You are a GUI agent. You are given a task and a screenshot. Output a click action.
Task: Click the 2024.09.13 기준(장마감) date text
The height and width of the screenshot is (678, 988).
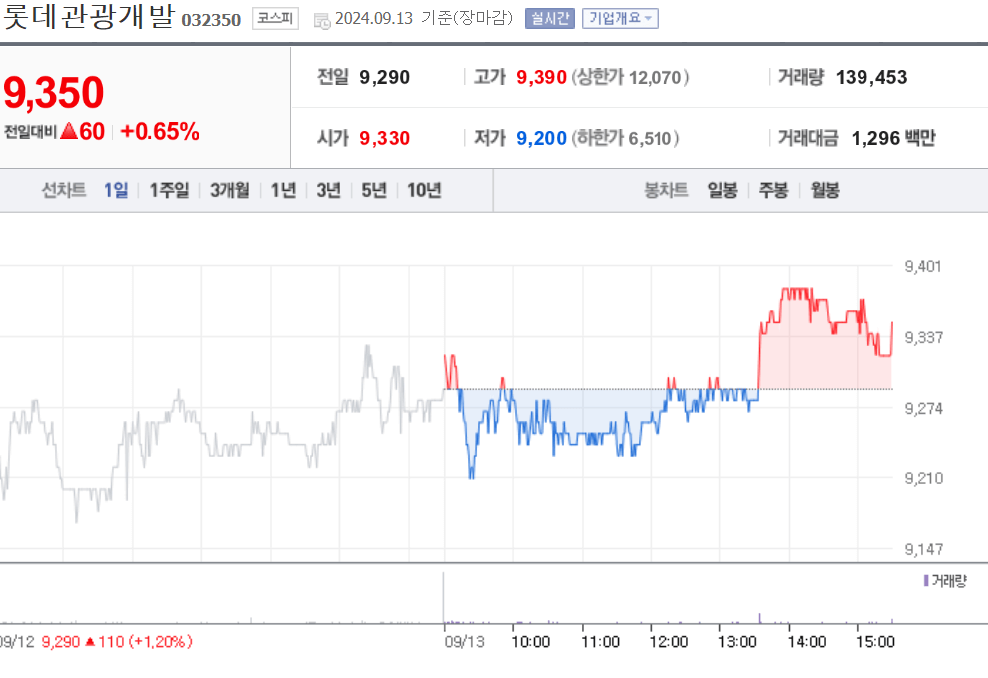[x=424, y=18]
